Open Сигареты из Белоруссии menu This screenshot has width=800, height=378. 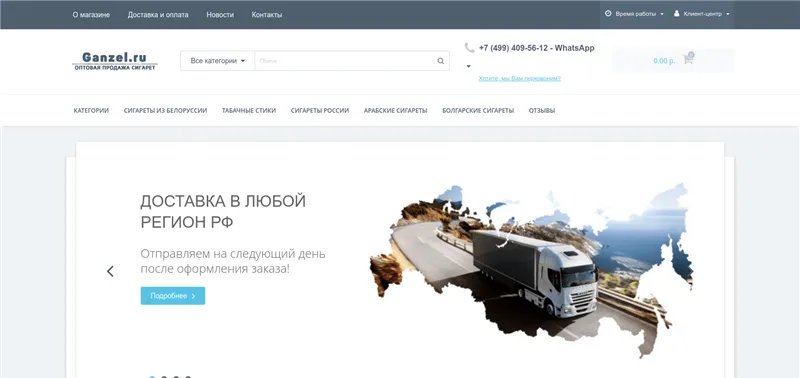click(x=165, y=111)
